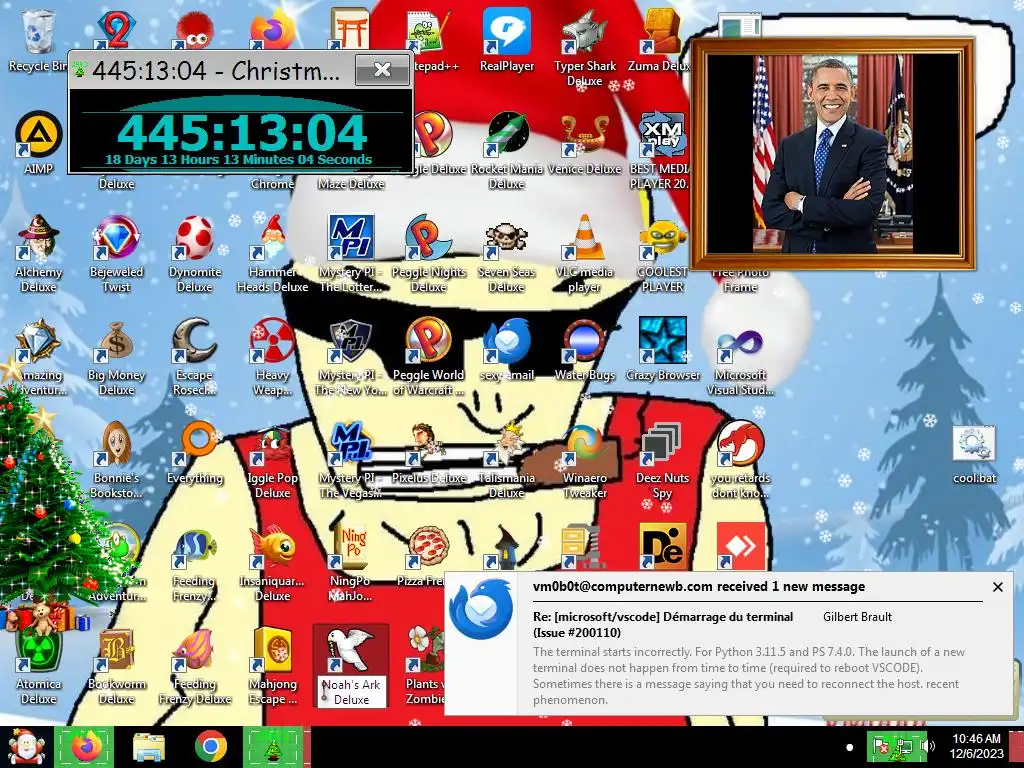Launch RealPlayer from the desktop

click(x=507, y=40)
